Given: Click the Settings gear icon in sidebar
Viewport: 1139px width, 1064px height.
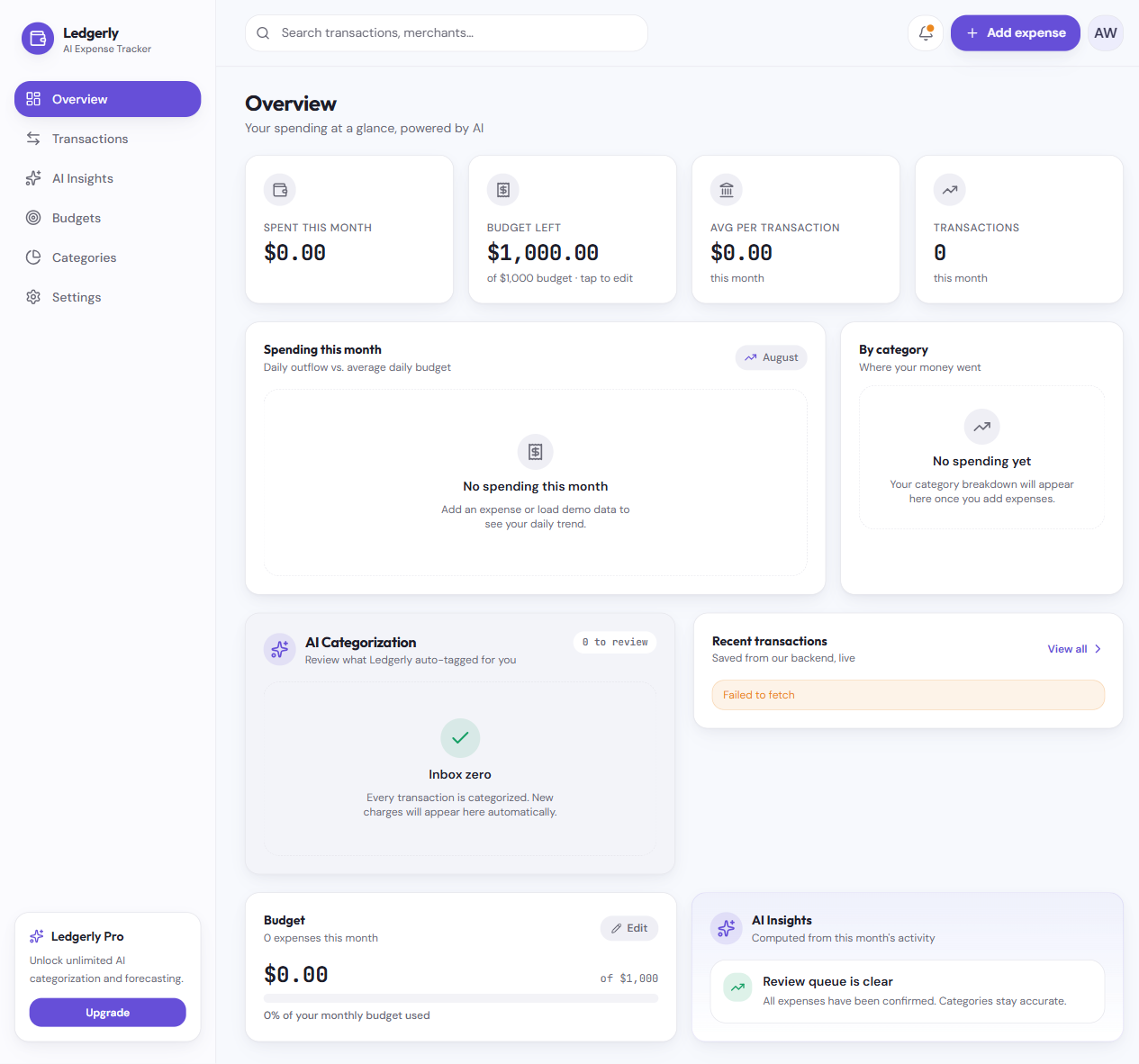Looking at the screenshot, I should click(x=33, y=297).
